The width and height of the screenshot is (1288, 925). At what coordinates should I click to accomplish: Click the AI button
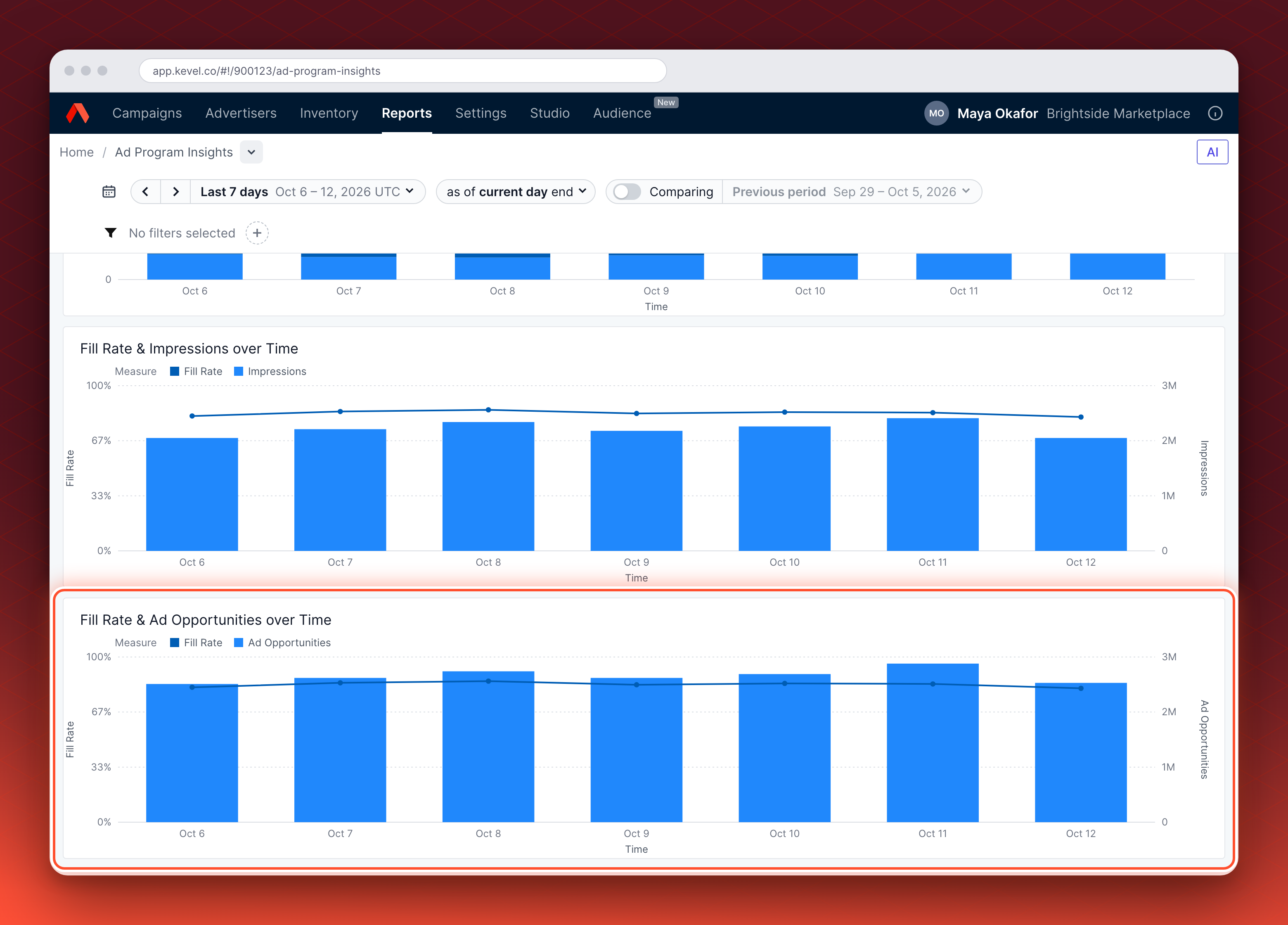coord(1212,152)
